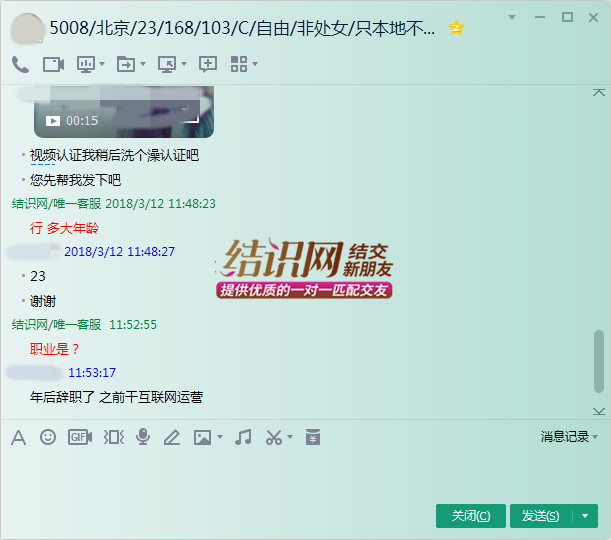Click the red message 行 多大年龄
This screenshot has height=540, width=611.
coord(64,228)
